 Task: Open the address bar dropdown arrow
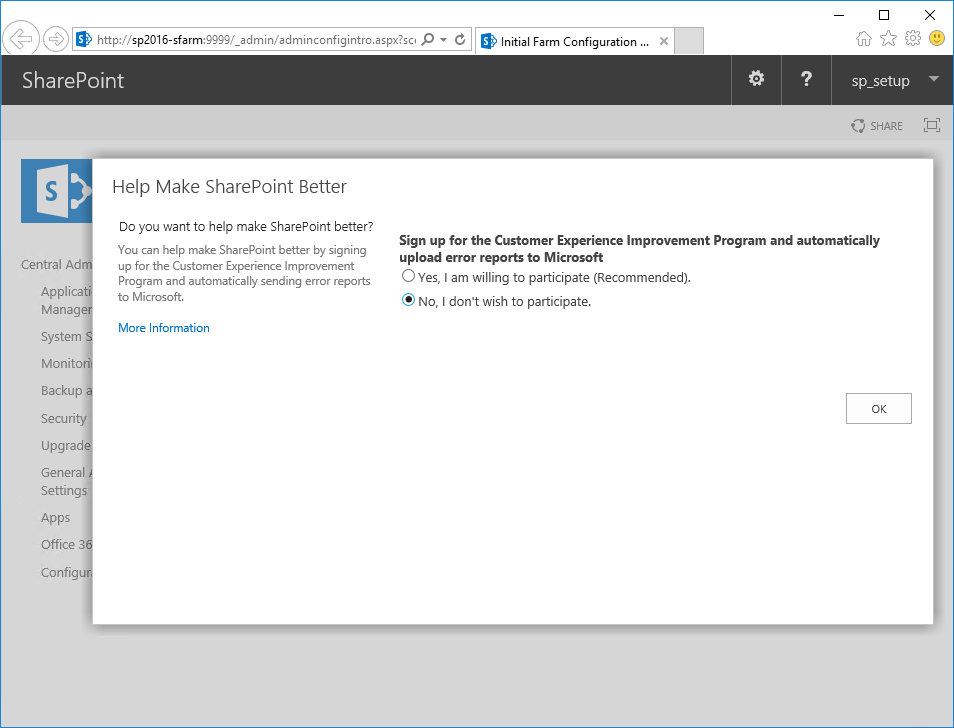click(x=444, y=40)
